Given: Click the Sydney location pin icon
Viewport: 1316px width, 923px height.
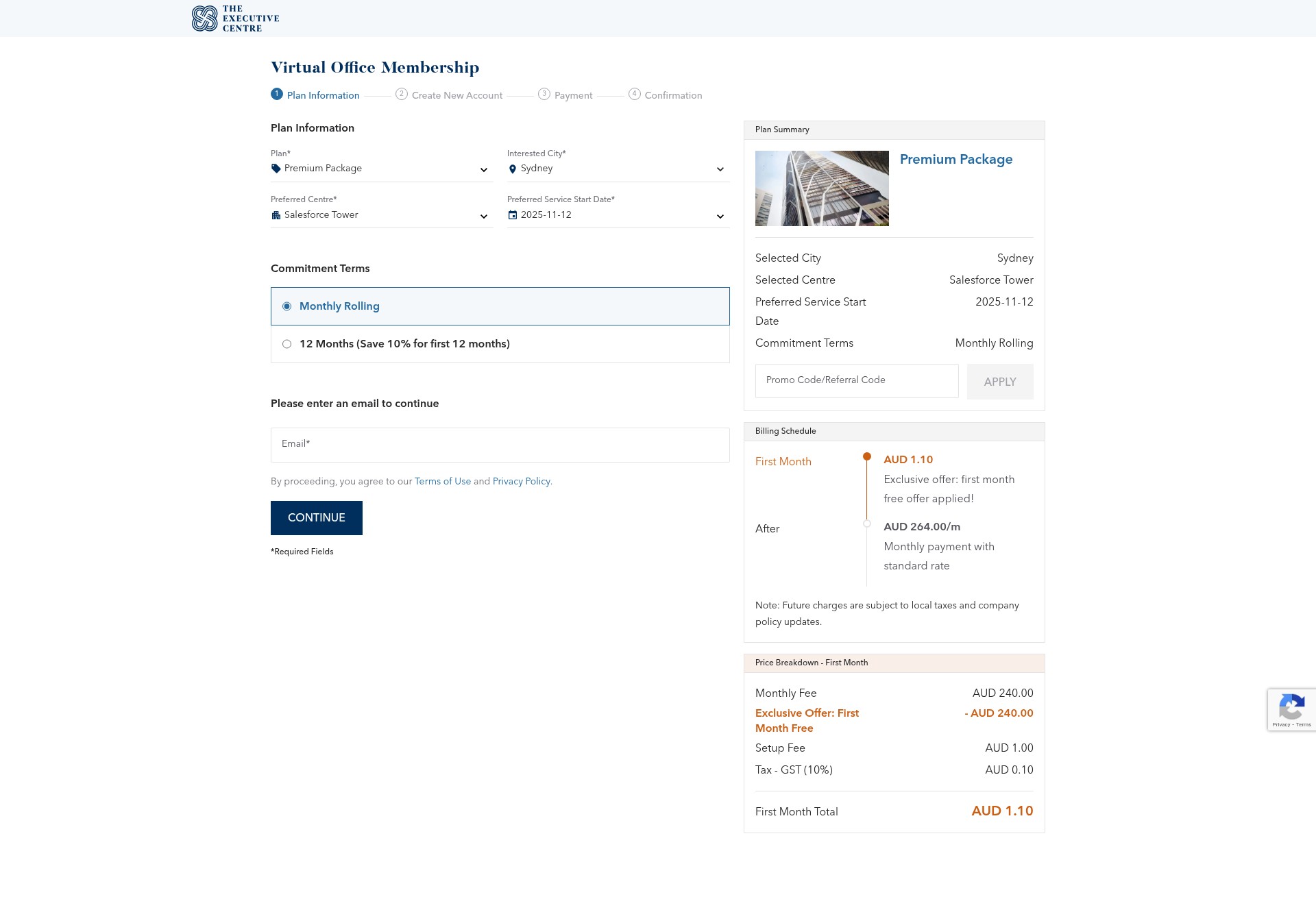Looking at the screenshot, I should click(513, 169).
